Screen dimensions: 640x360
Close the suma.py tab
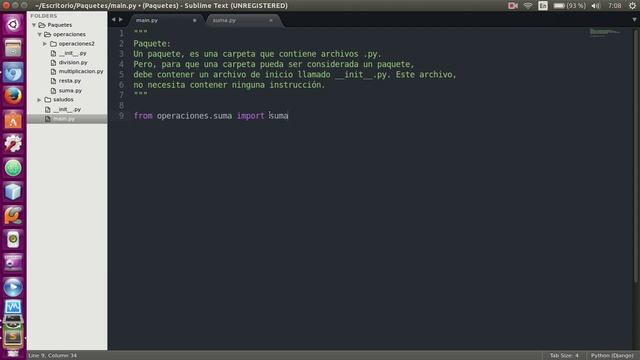[x=271, y=20]
